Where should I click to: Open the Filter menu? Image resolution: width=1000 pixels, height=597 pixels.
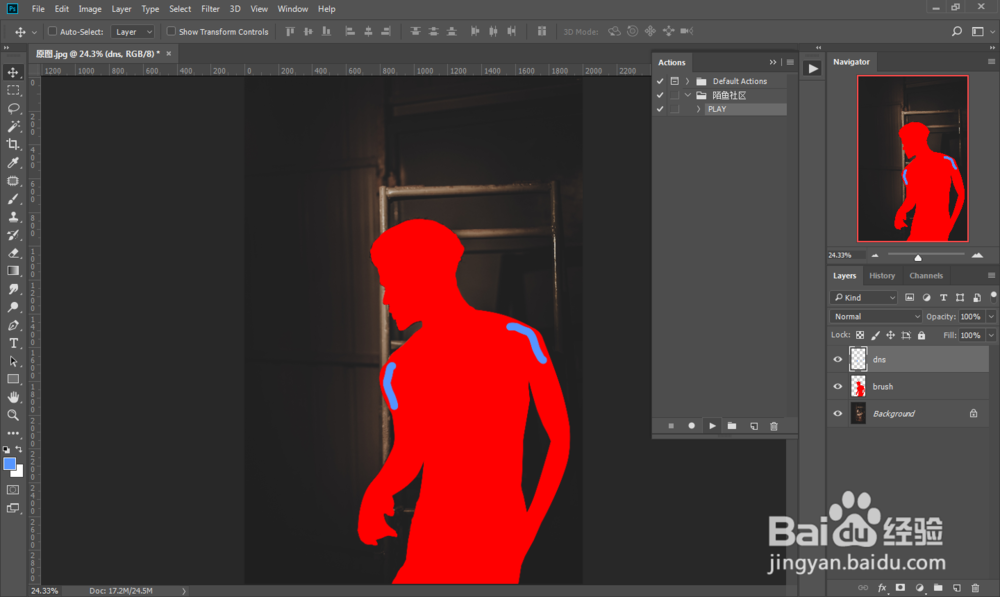[210, 9]
